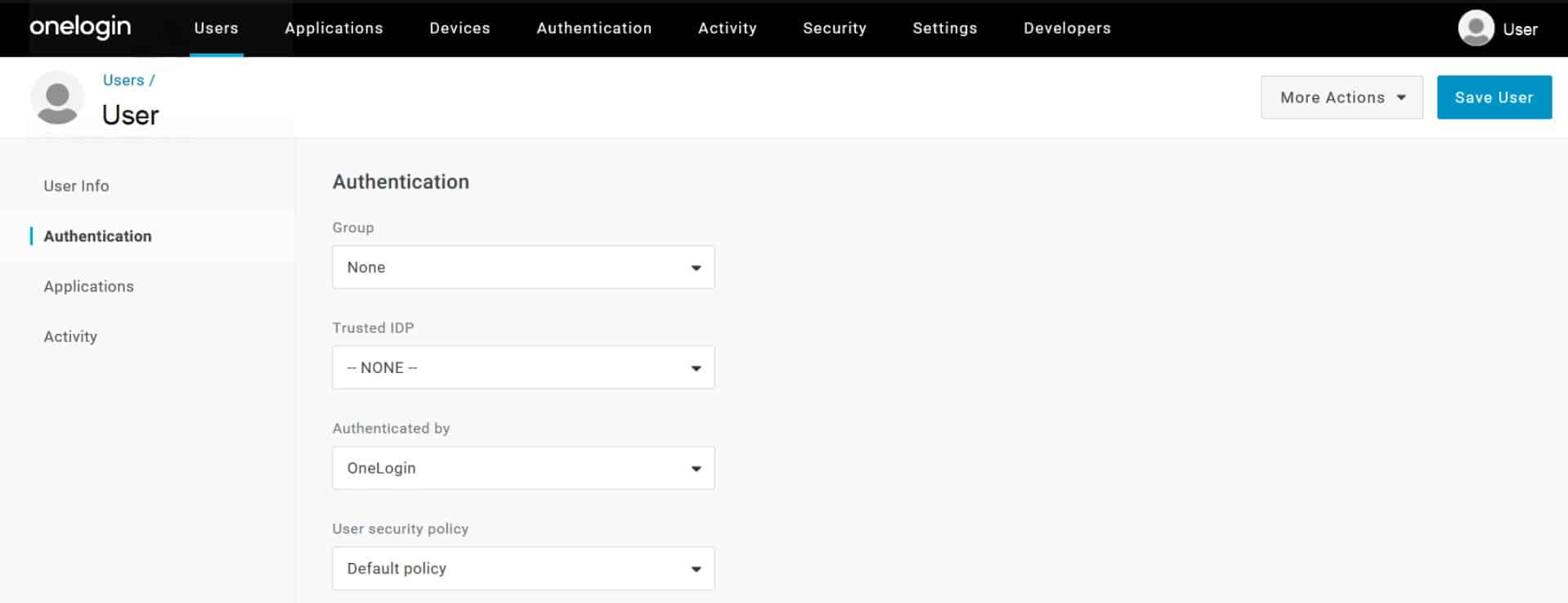The image size is (1568, 603).
Task: Click the OneLogin logo
Action: coord(80,27)
